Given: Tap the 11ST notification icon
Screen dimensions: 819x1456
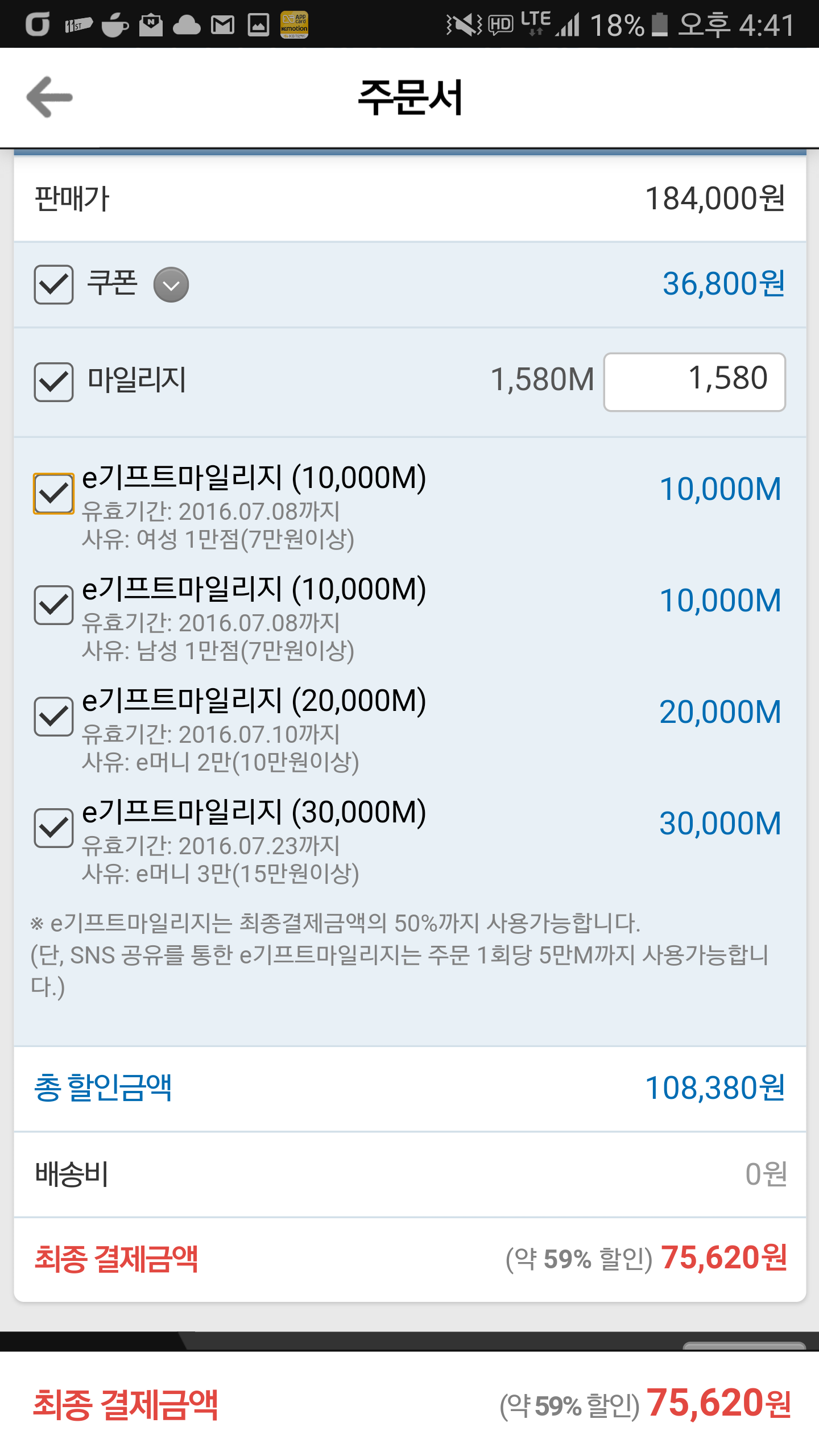Looking at the screenshot, I should coord(78,26).
